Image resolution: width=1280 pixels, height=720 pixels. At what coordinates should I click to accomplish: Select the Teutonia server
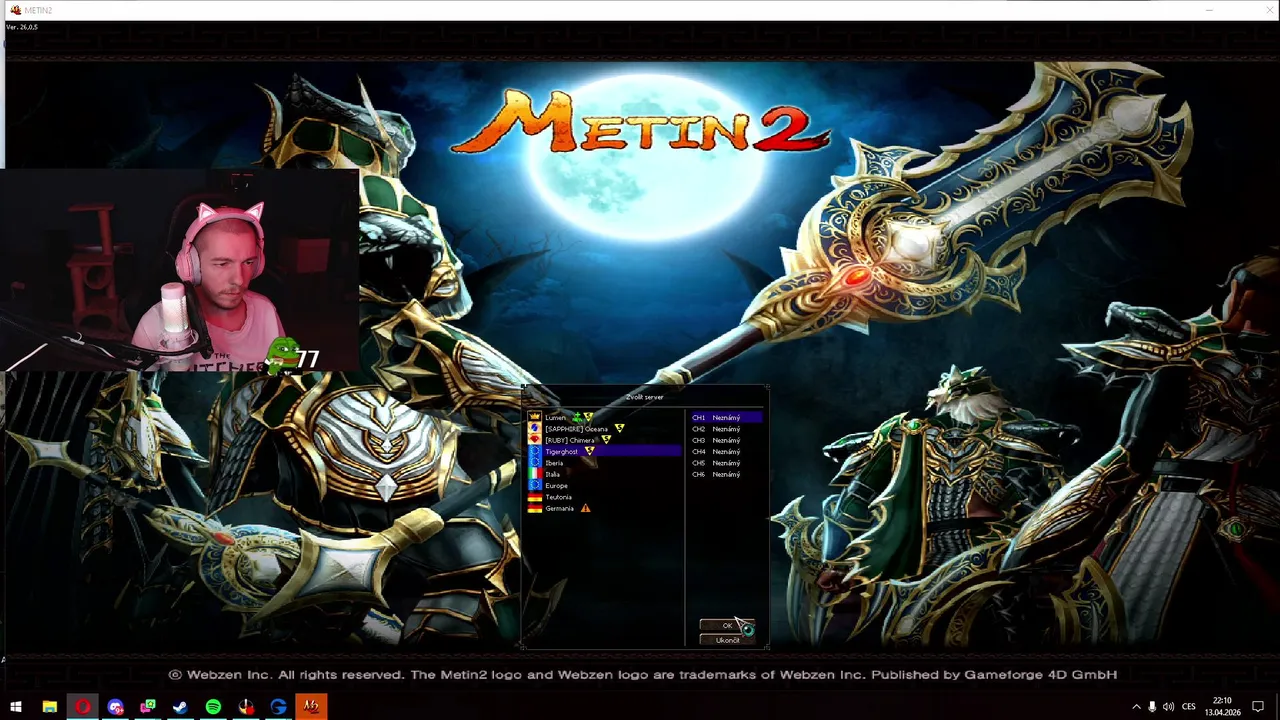[605, 497]
